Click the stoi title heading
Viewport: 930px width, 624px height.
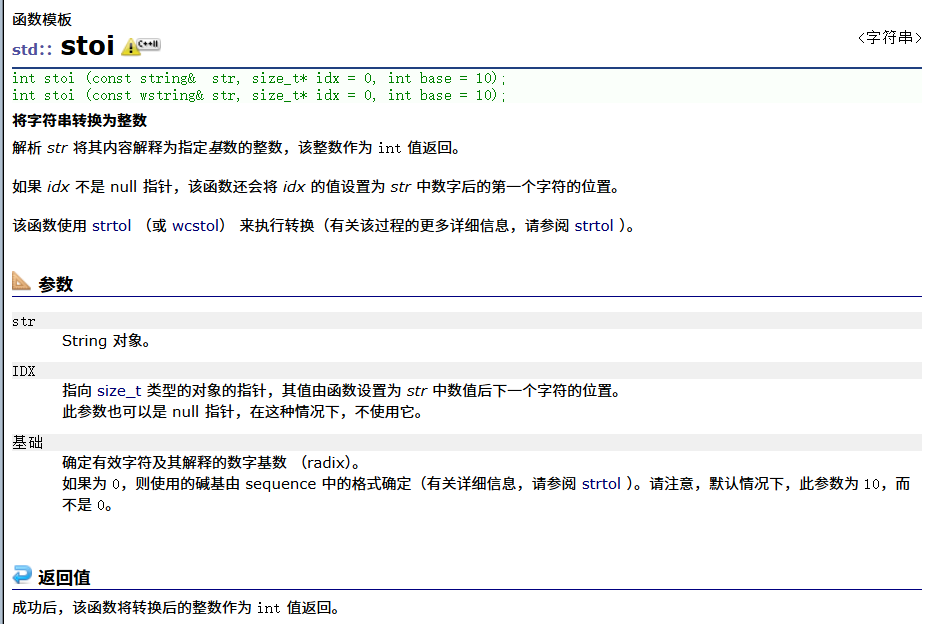click(87, 46)
